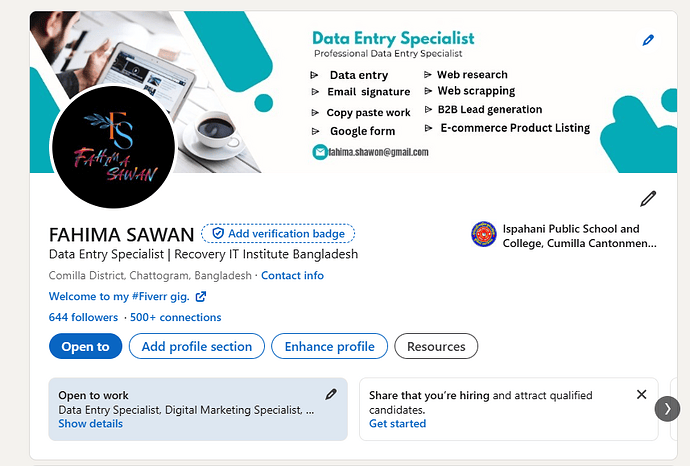
Task: Dismiss the hiring suggestion card
Action: [x=642, y=394]
